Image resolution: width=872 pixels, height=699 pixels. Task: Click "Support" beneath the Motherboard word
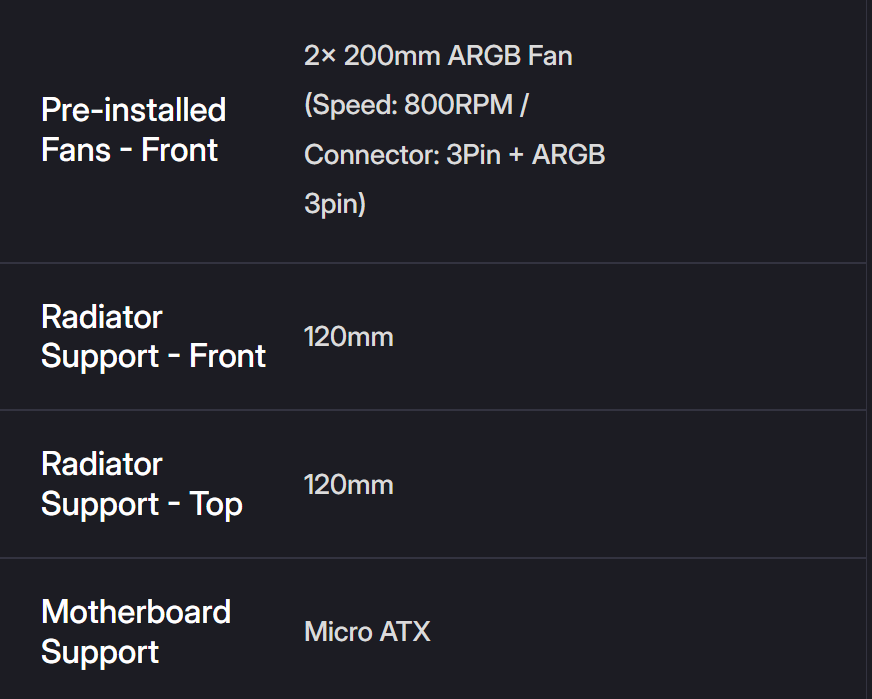100,652
